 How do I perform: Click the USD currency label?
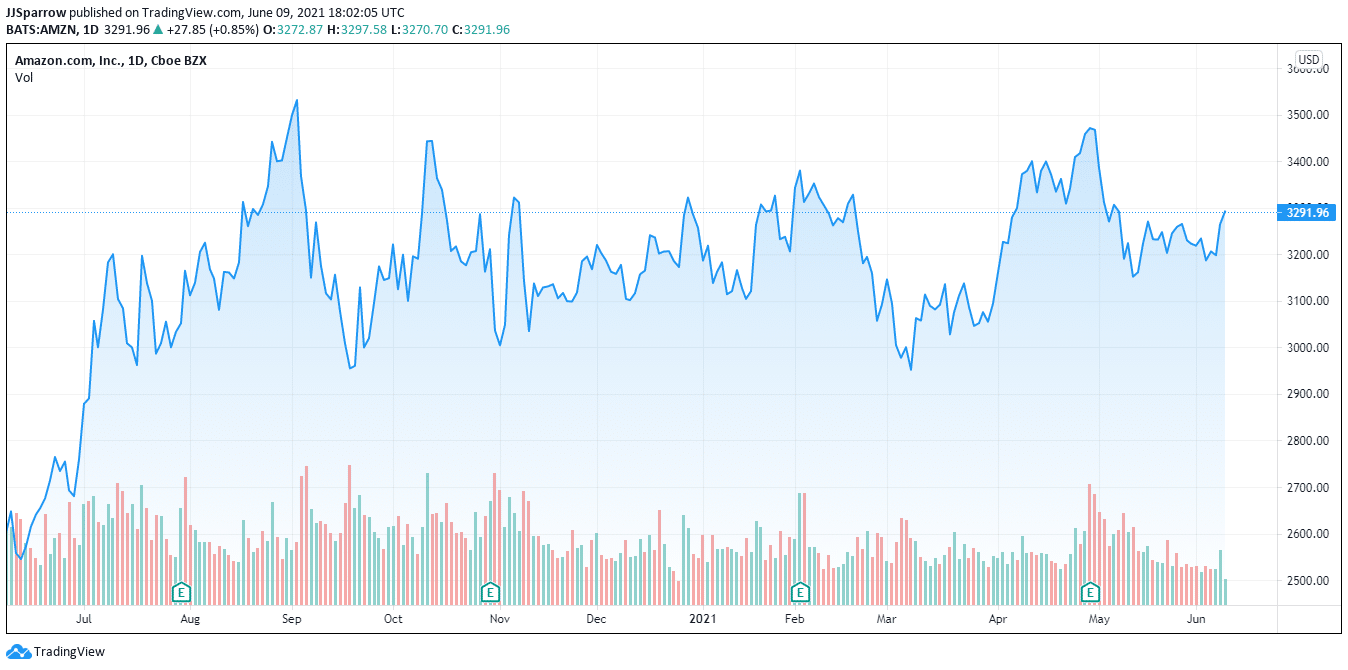[1309, 59]
